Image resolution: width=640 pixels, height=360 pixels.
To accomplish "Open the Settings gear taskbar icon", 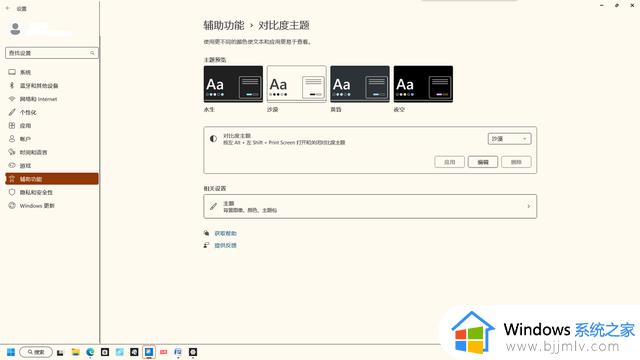I will pos(193,352).
